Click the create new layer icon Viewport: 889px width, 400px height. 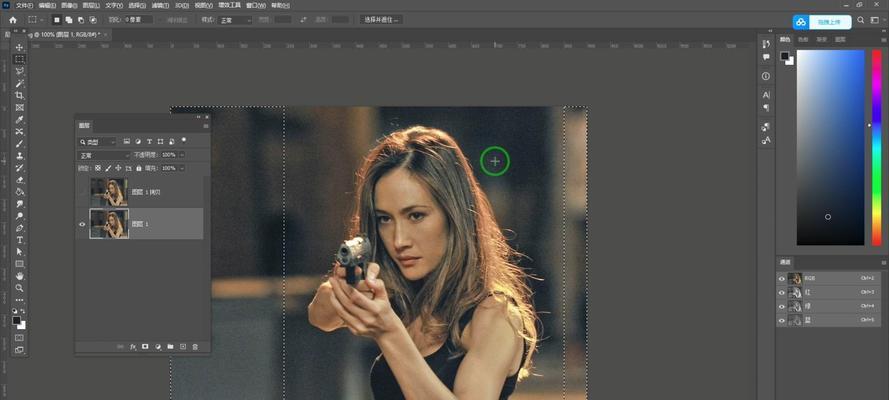(x=183, y=347)
